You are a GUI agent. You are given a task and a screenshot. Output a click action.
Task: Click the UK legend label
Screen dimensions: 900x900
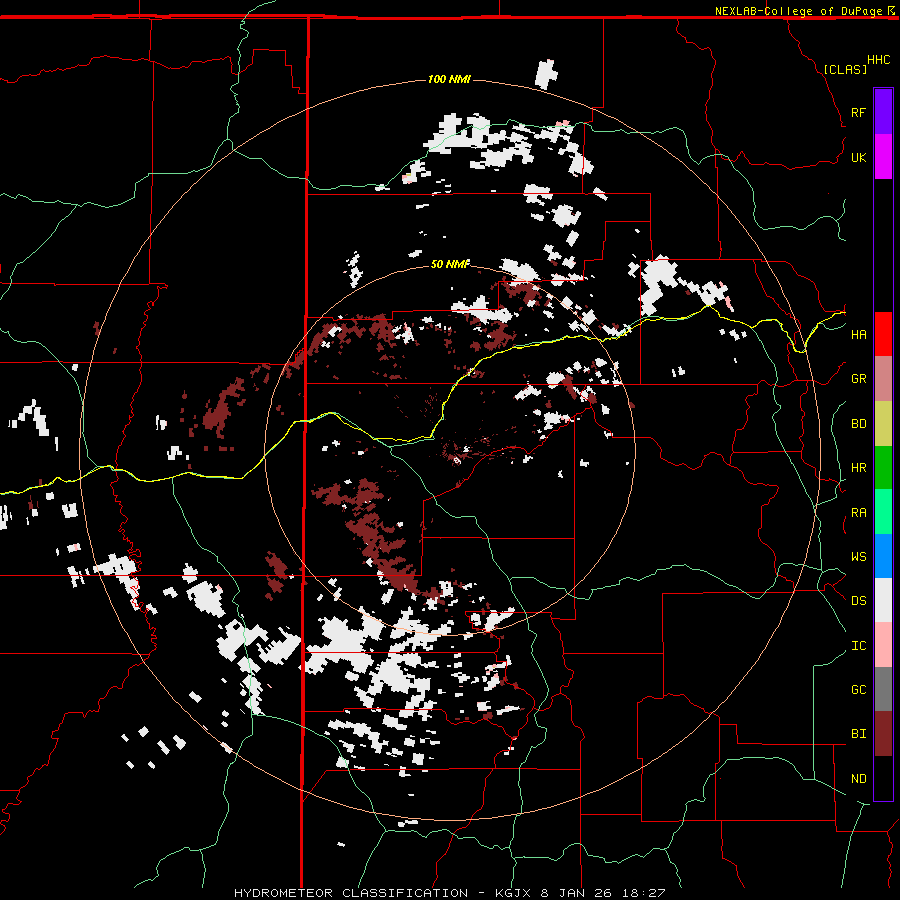tap(858, 157)
